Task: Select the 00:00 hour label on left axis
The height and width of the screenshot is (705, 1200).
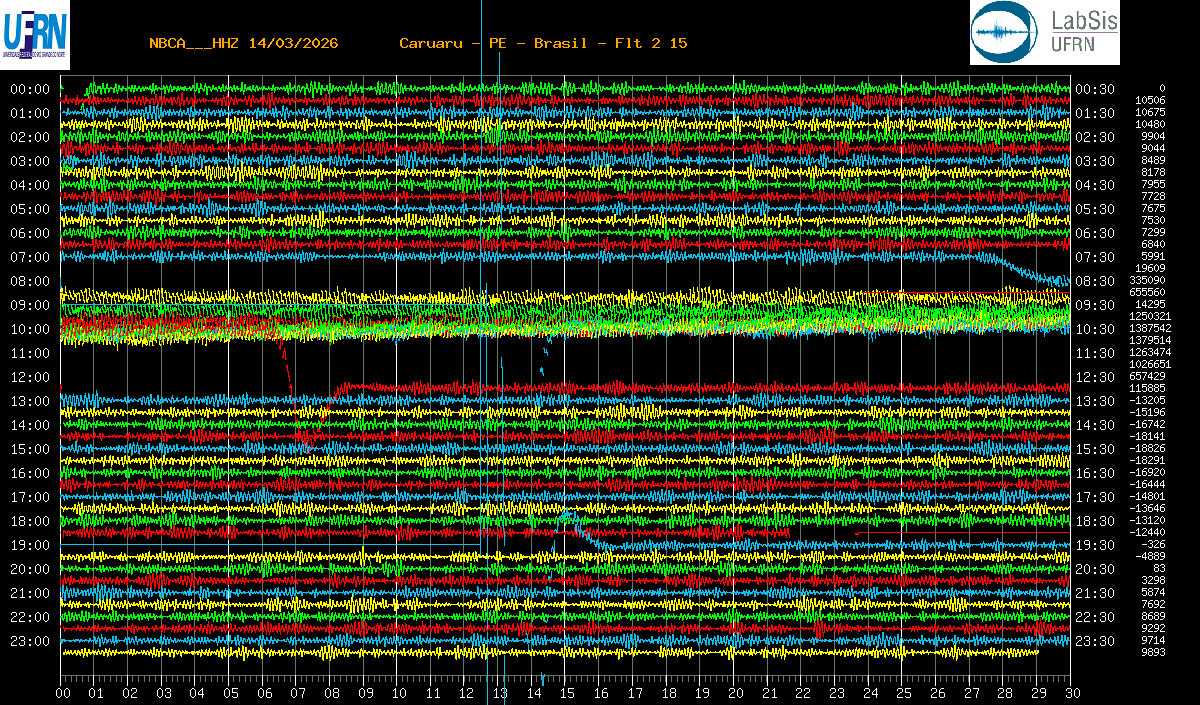Action: tap(30, 89)
